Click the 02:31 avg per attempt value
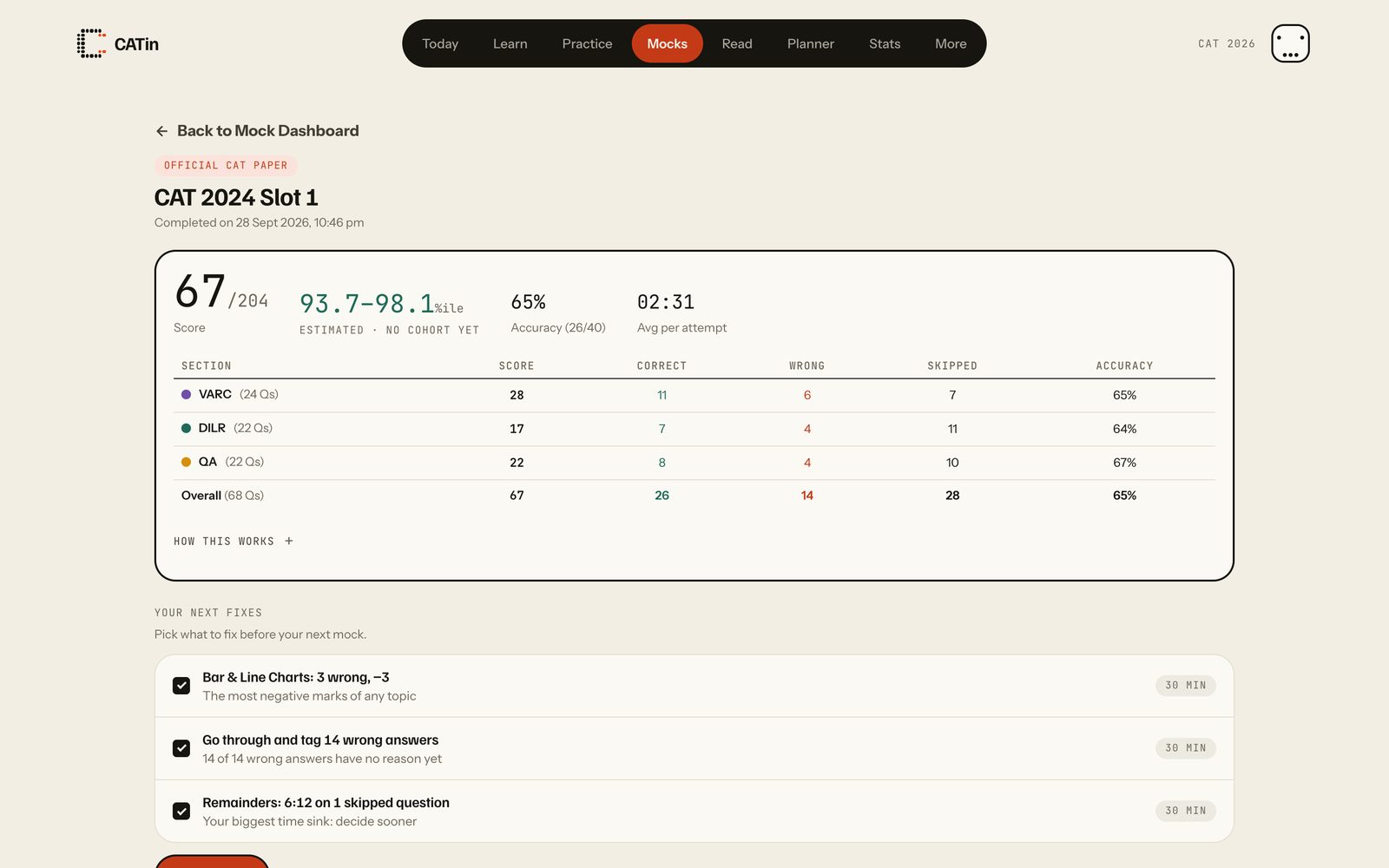Viewport: 1389px width, 868px height. click(666, 302)
